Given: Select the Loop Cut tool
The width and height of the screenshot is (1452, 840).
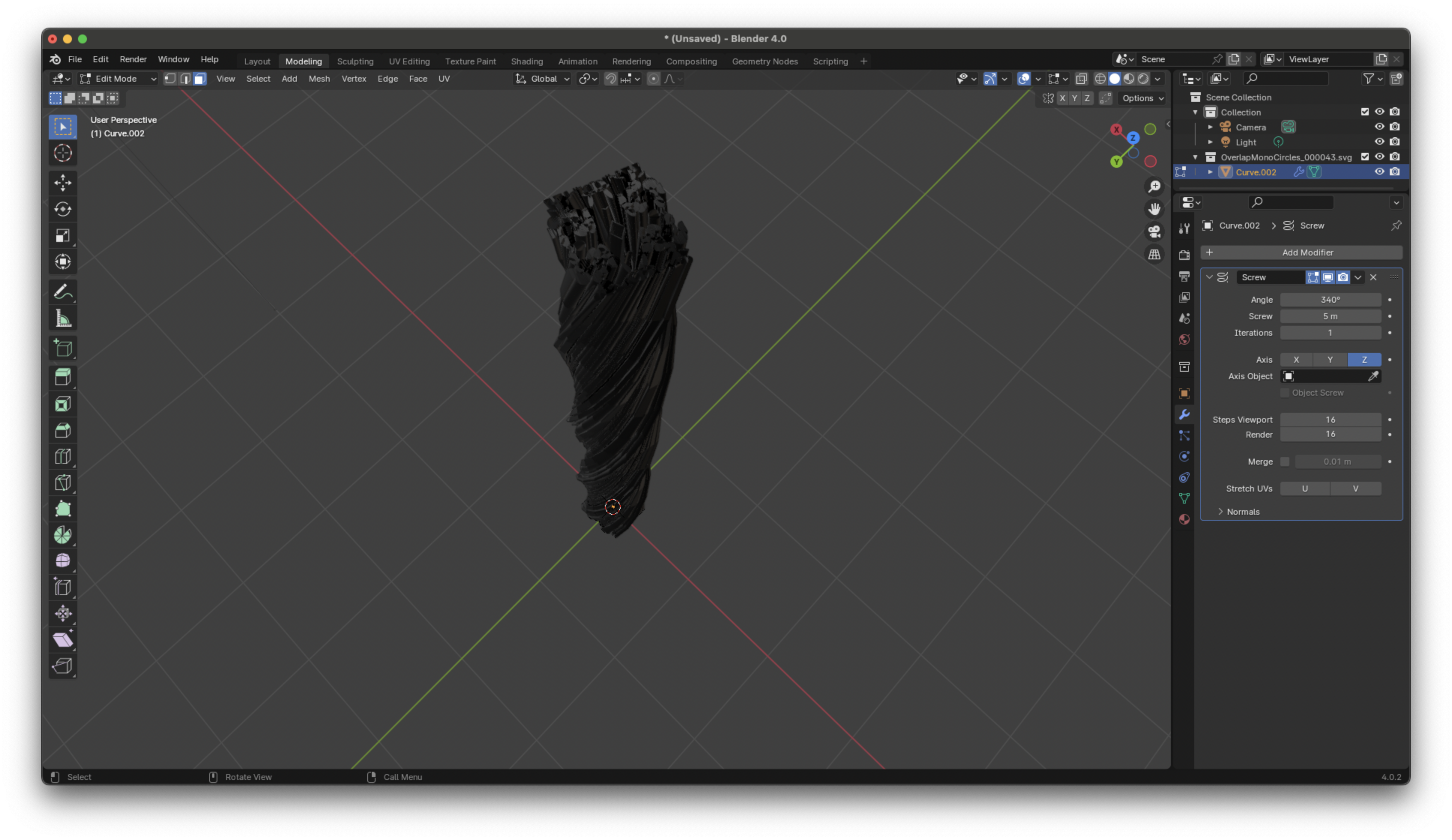Looking at the screenshot, I should pyautogui.click(x=63, y=457).
